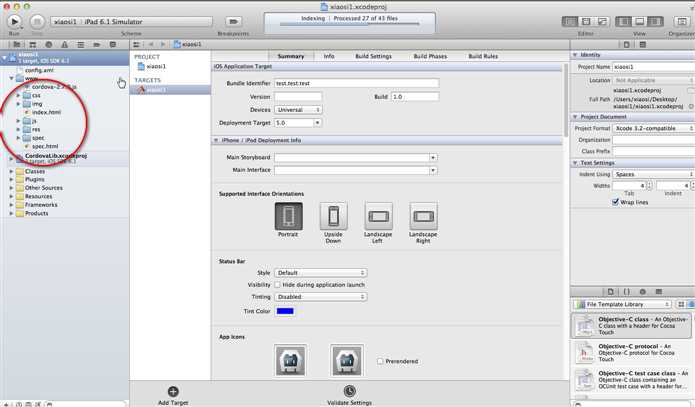Open the Devices Universal dropdown
695x407 pixels.
(x=298, y=110)
